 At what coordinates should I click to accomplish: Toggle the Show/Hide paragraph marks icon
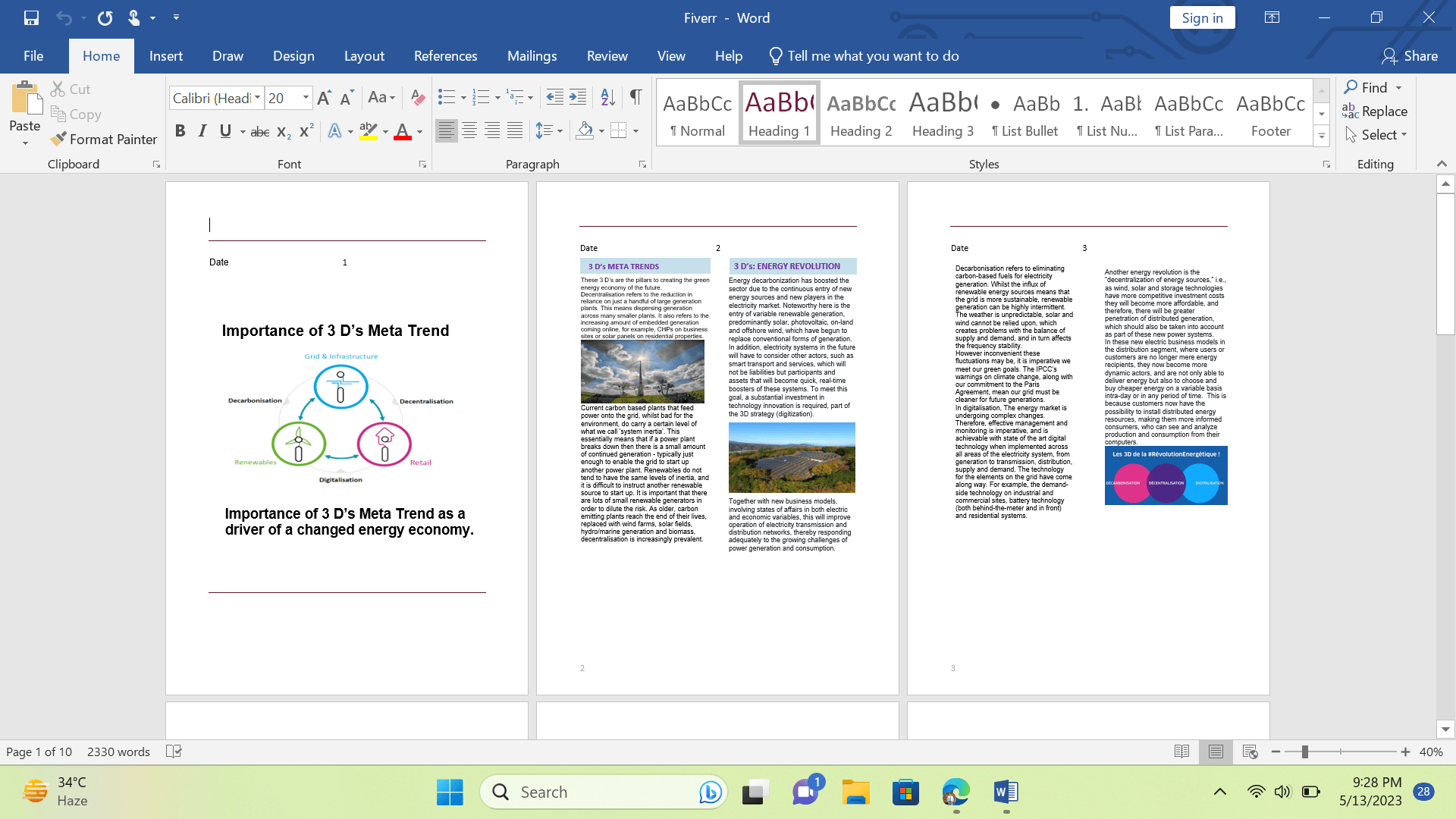click(636, 97)
